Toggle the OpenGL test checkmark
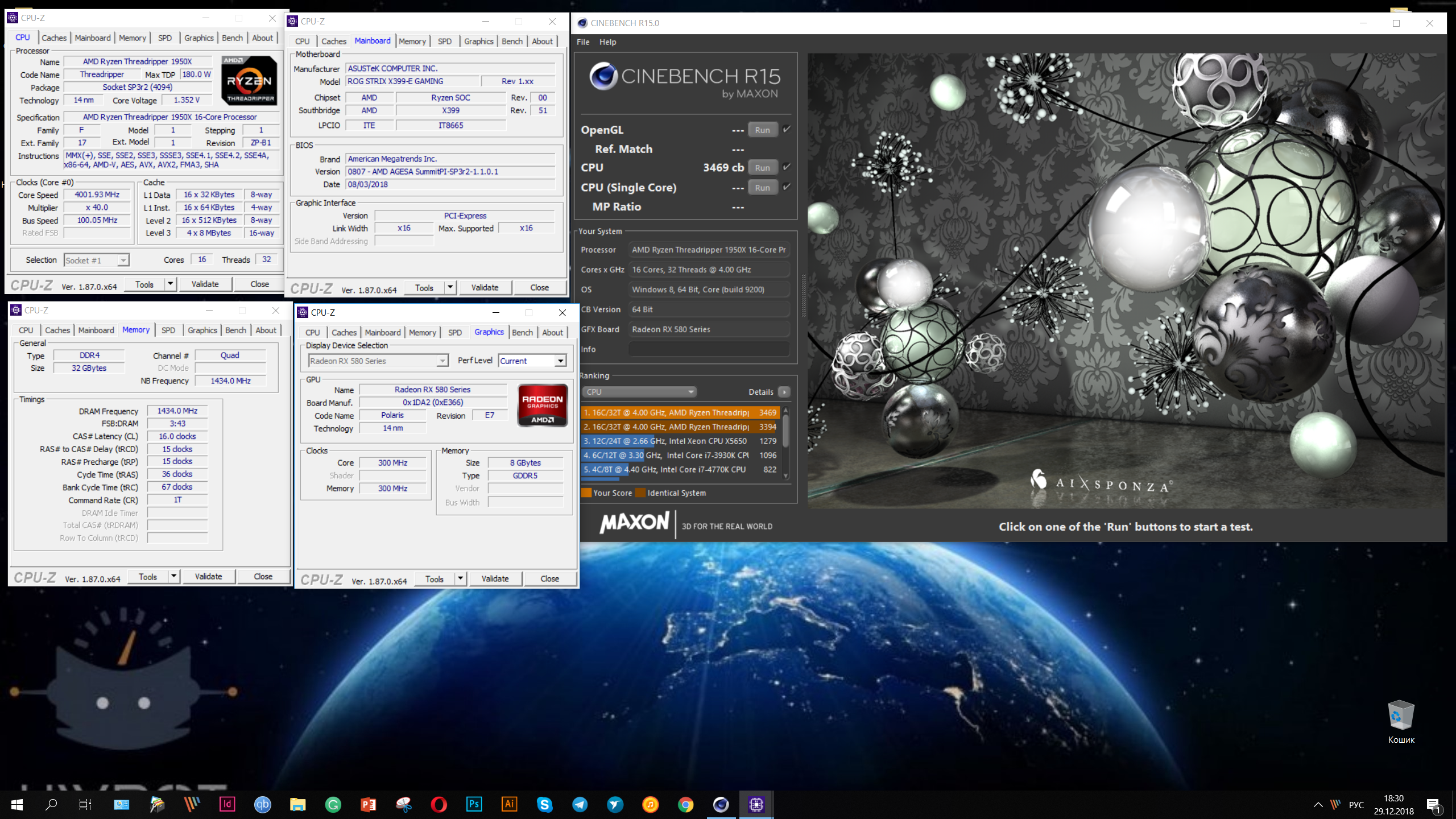The height and width of the screenshot is (819, 1456). click(x=787, y=129)
